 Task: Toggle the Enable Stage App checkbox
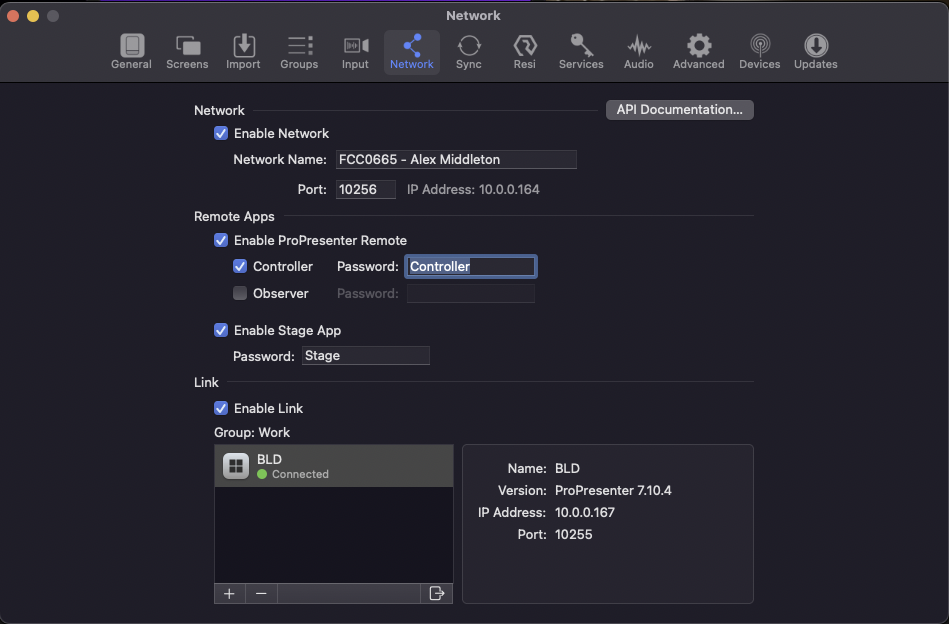click(x=221, y=330)
